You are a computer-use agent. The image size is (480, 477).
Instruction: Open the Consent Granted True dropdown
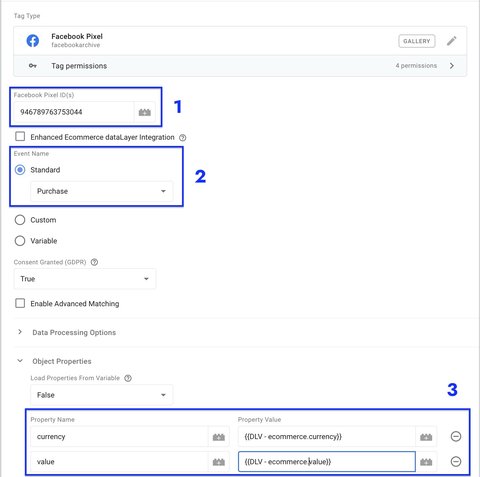pyautogui.click(x=85, y=279)
